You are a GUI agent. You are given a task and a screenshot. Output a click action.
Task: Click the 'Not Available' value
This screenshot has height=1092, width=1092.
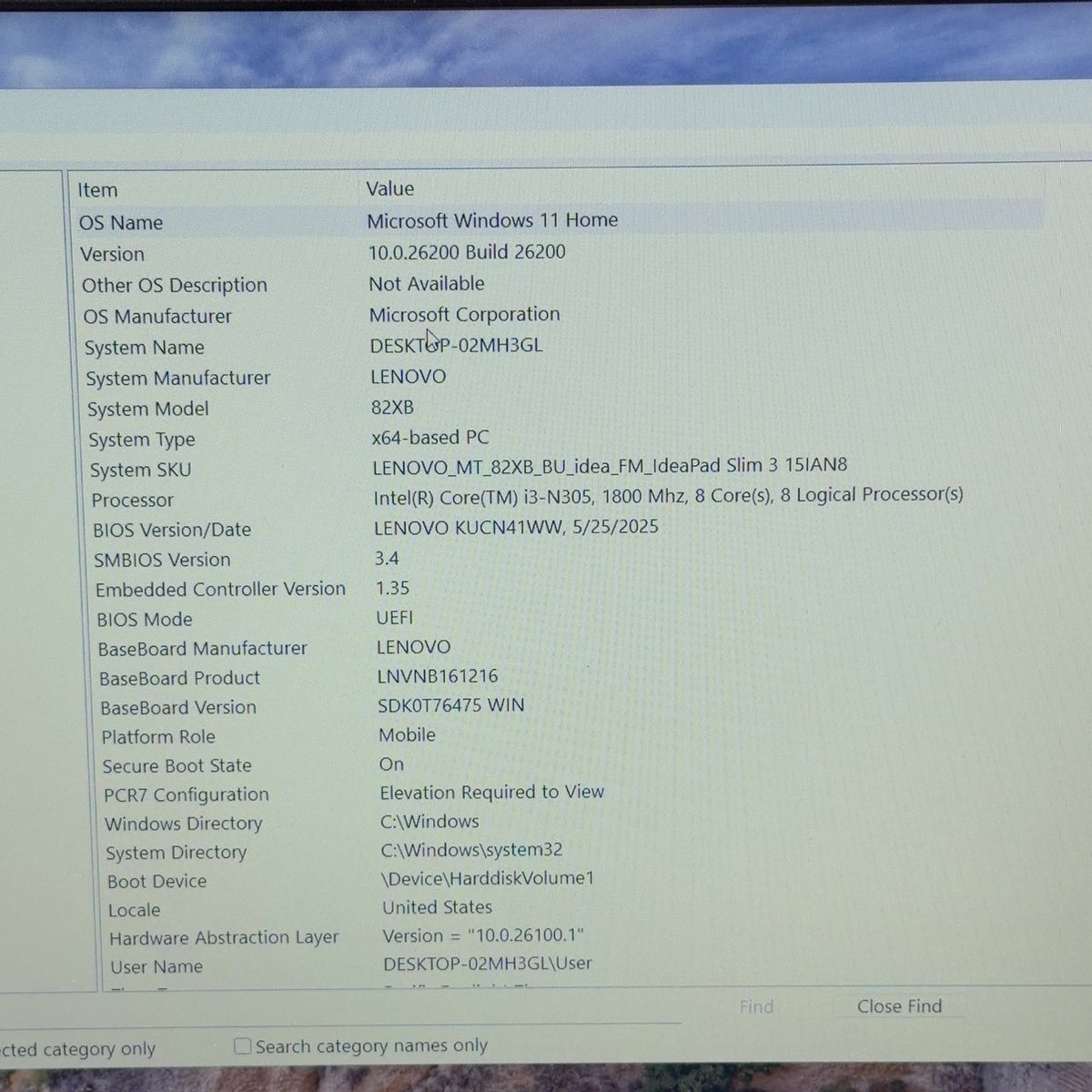click(x=427, y=283)
